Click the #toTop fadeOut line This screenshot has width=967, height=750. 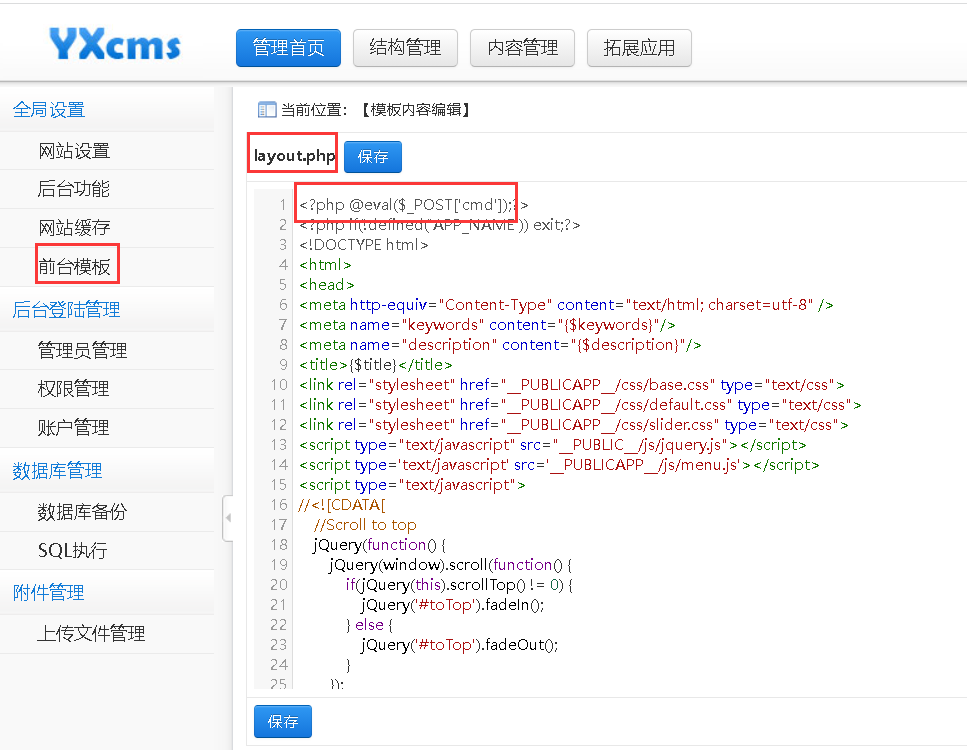pos(459,645)
